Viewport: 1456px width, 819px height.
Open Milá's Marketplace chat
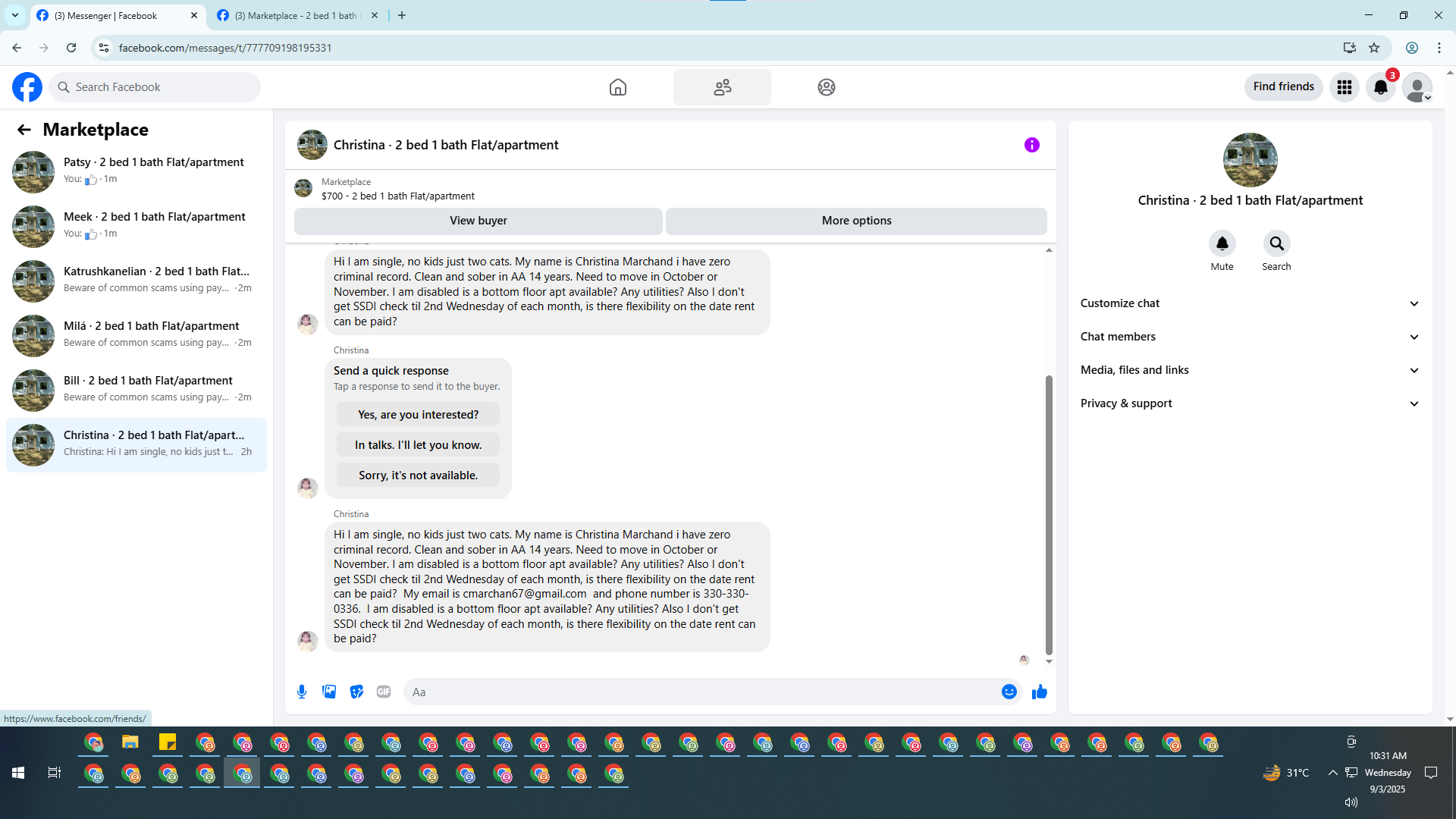click(x=136, y=334)
